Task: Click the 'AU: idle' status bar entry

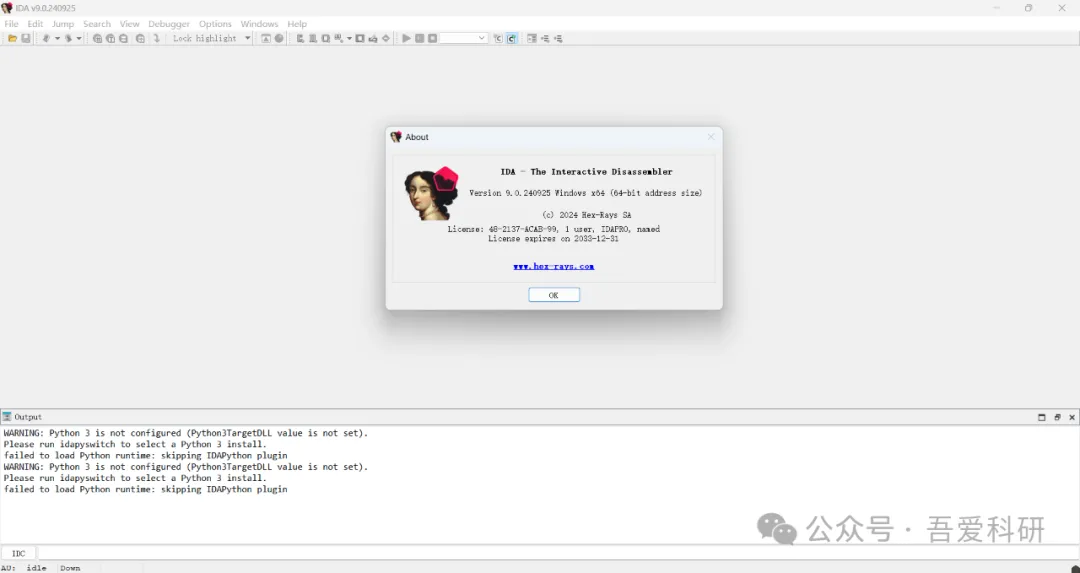Action: [24, 568]
